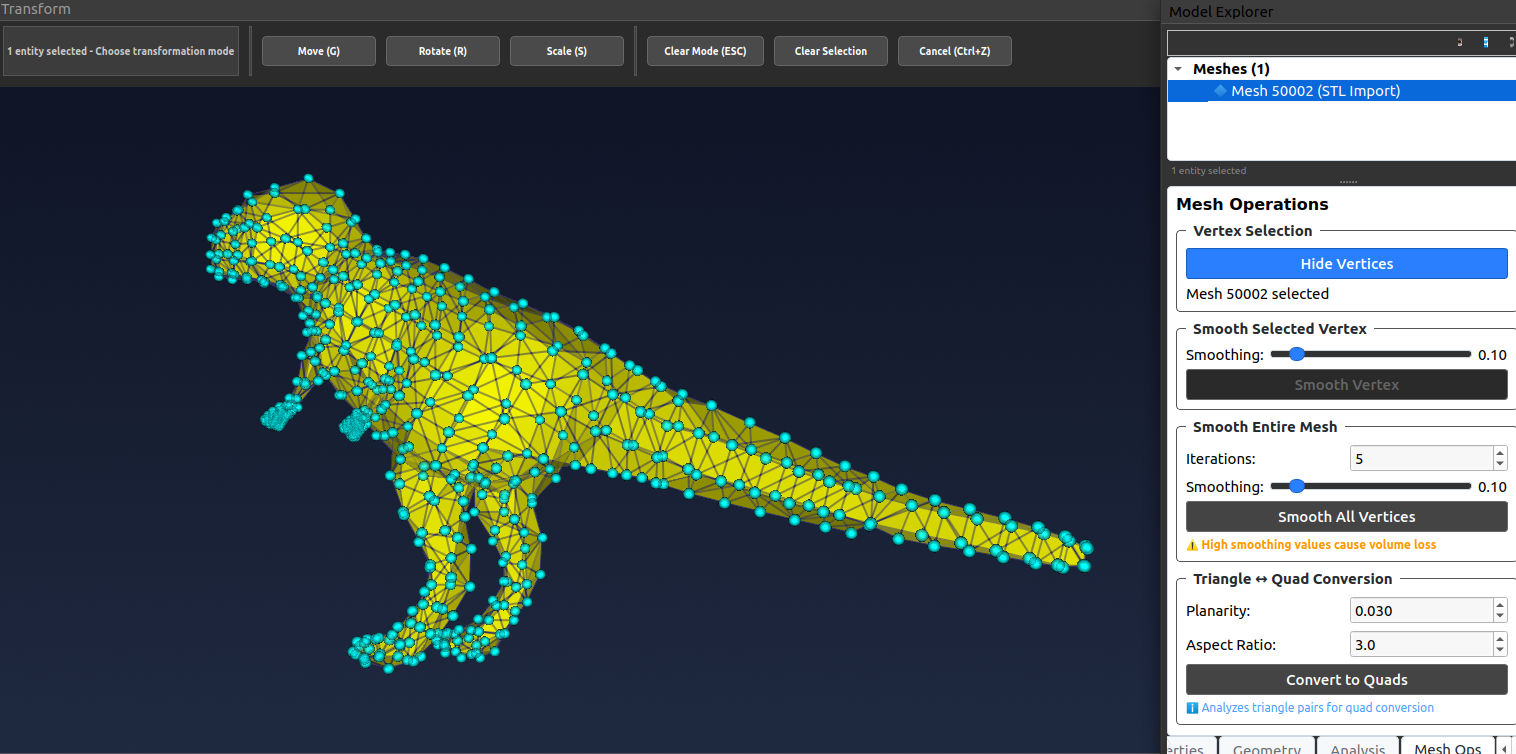Activate Rotate (R) transform mode

[442, 51]
